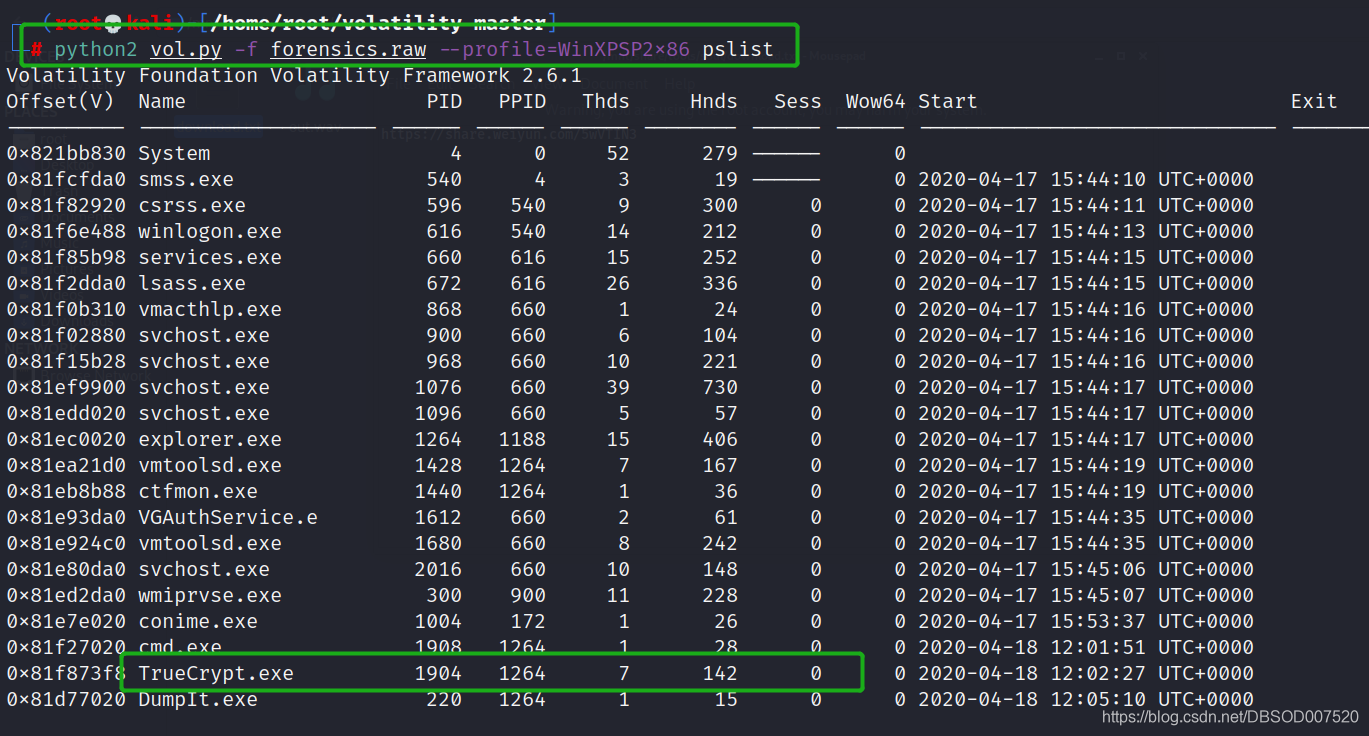
Task: Click the start time 15:53:37 of conime.exe
Action: [1098, 621]
